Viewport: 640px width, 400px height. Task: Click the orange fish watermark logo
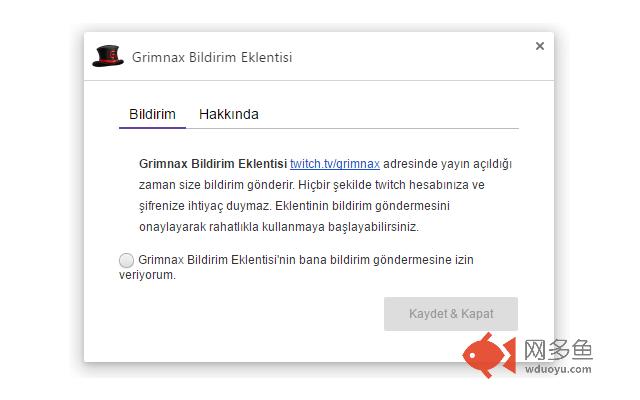point(489,355)
